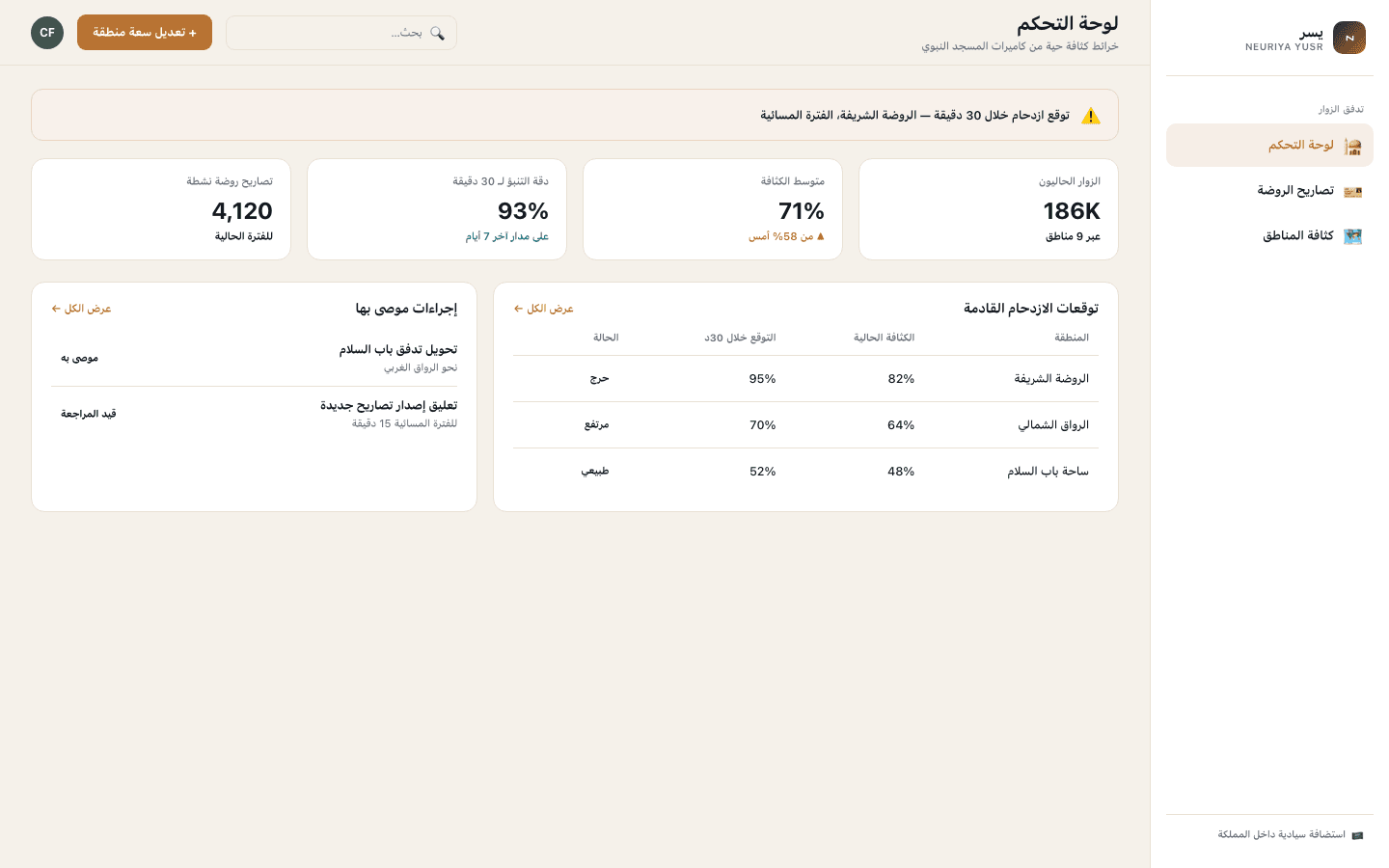Click the لوحة التحكم sidebar icon
This screenshot has width=1389, height=868.
coord(1352,146)
